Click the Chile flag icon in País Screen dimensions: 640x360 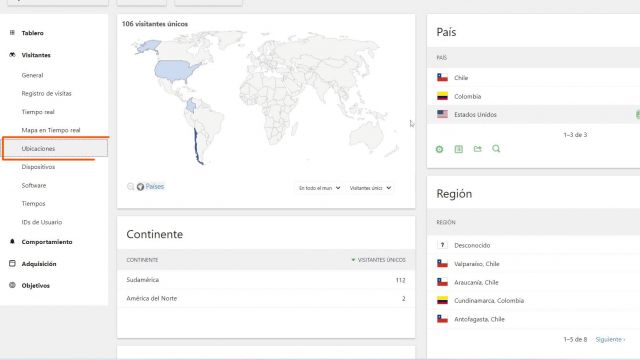point(442,78)
